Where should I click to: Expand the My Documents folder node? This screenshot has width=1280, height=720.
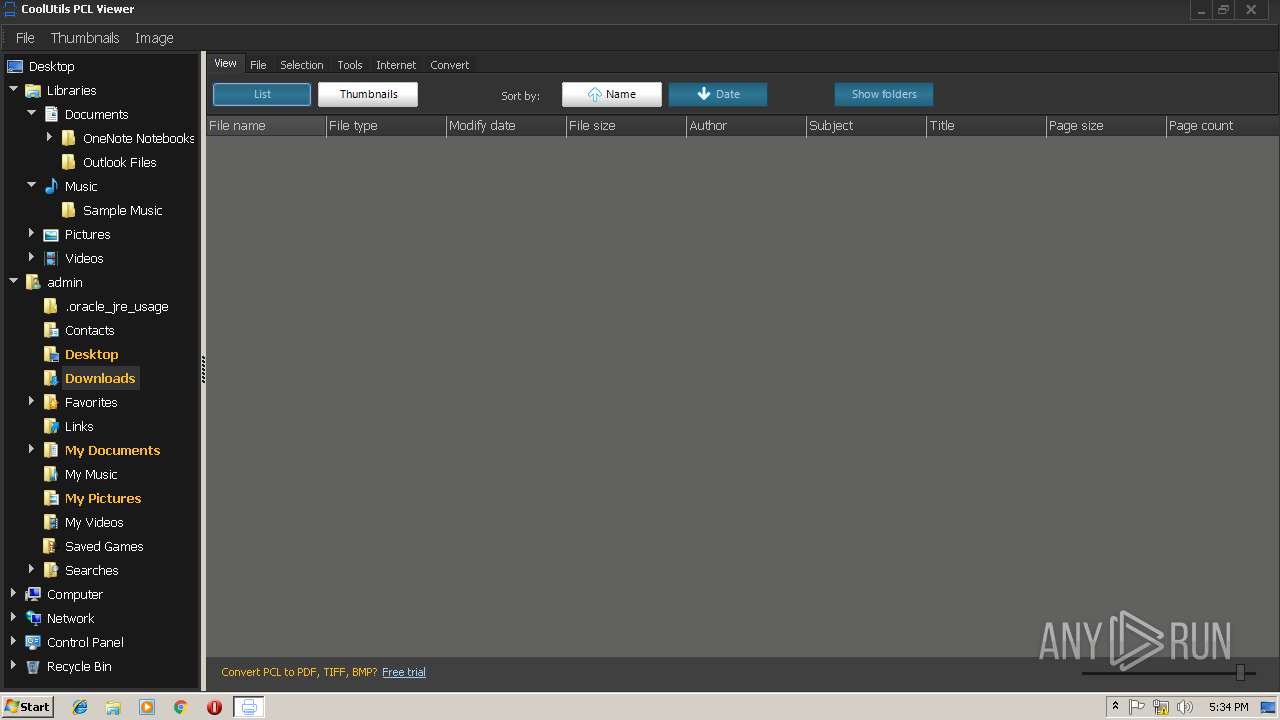tap(31, 450)
